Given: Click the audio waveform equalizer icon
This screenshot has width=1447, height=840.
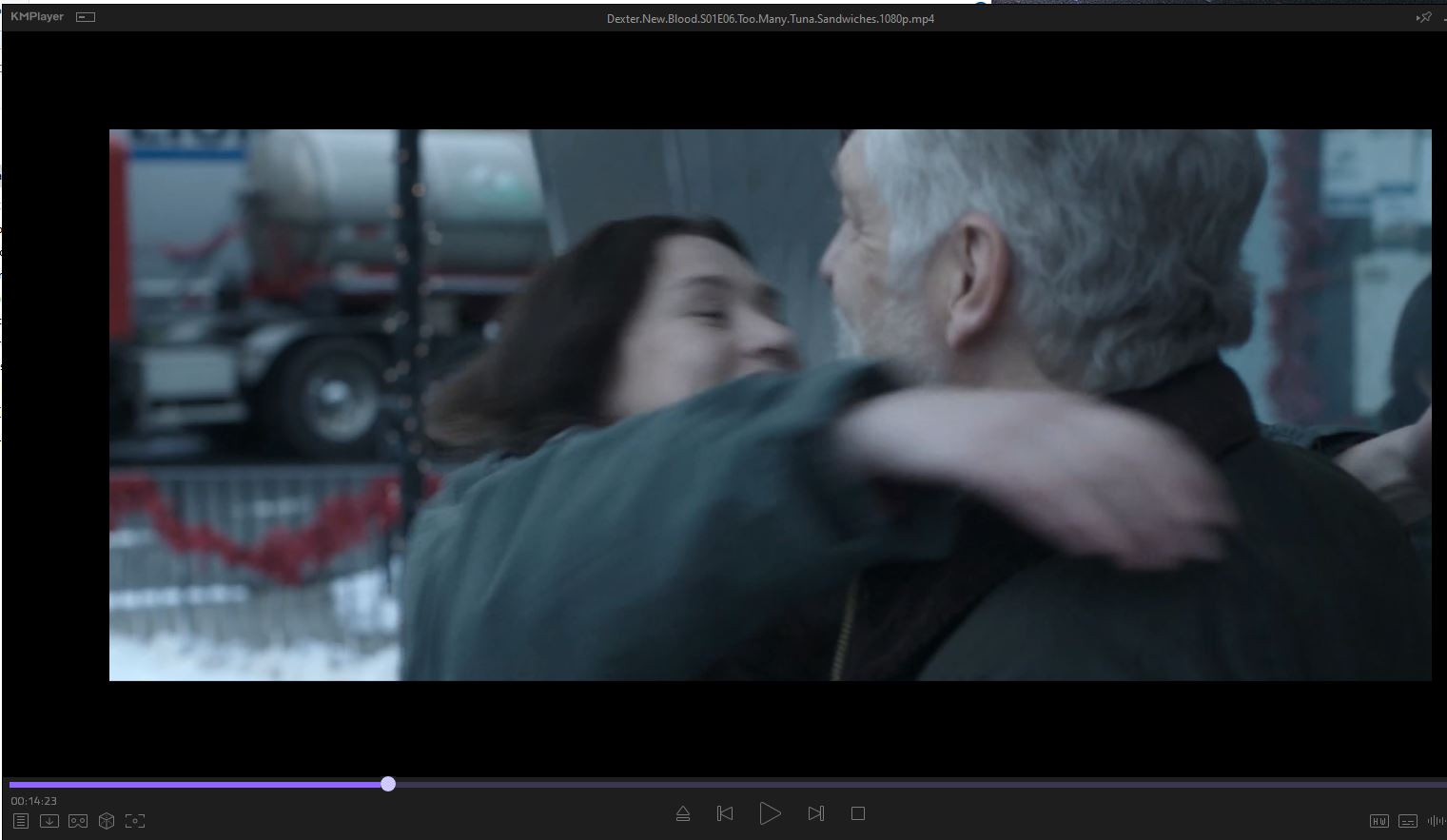Looking at the screenshot, I should click(x=1436, y=821).
